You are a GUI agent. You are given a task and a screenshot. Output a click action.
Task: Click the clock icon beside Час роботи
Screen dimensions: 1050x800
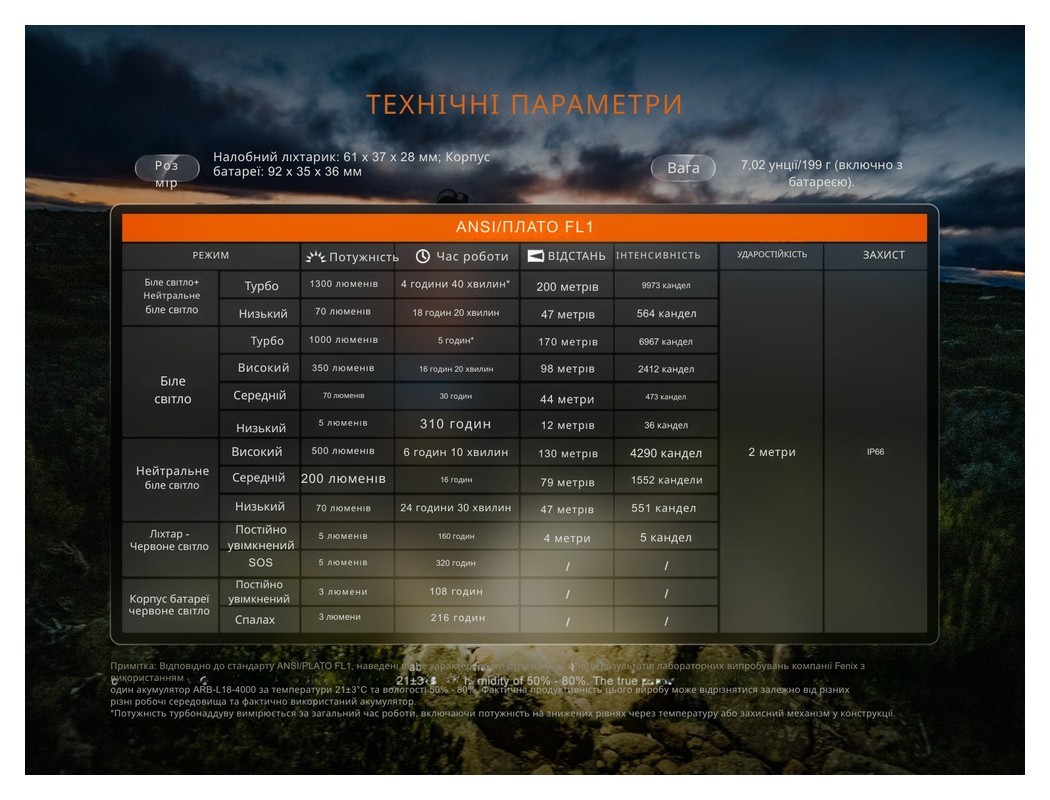pos(423,256)
